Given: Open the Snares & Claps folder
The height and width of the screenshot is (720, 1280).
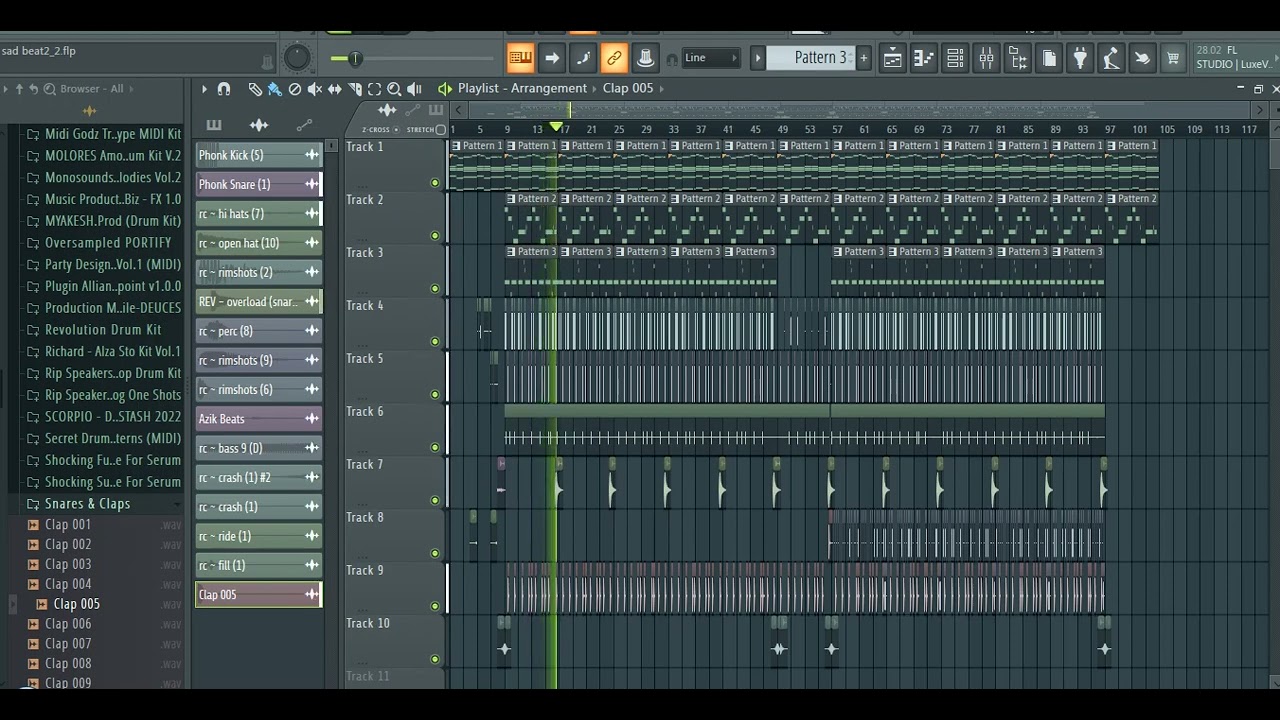Looking at the screenshot, I should click(x=87, y=504).
